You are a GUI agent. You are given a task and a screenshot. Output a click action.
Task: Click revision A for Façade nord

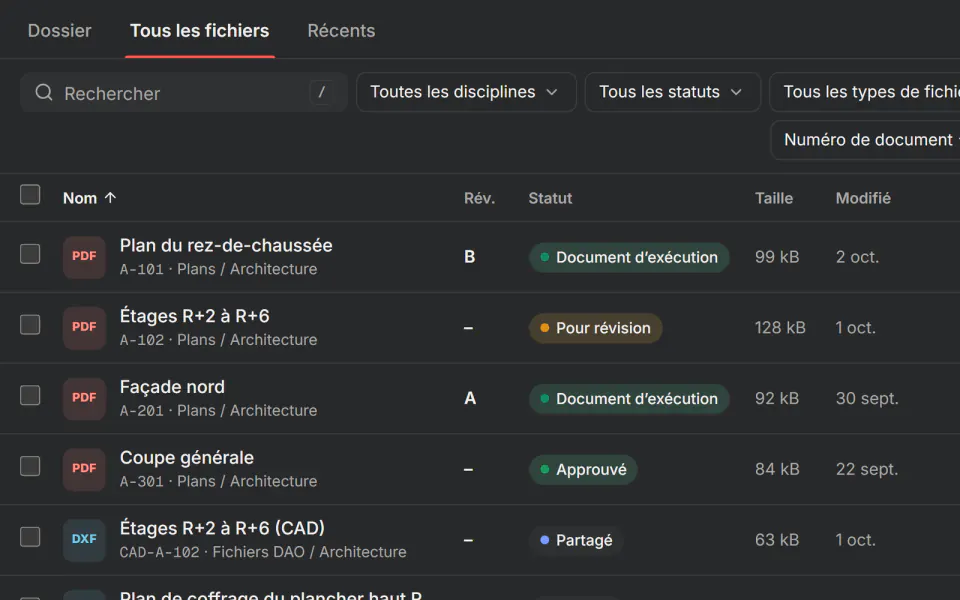[x=470, y=399]
